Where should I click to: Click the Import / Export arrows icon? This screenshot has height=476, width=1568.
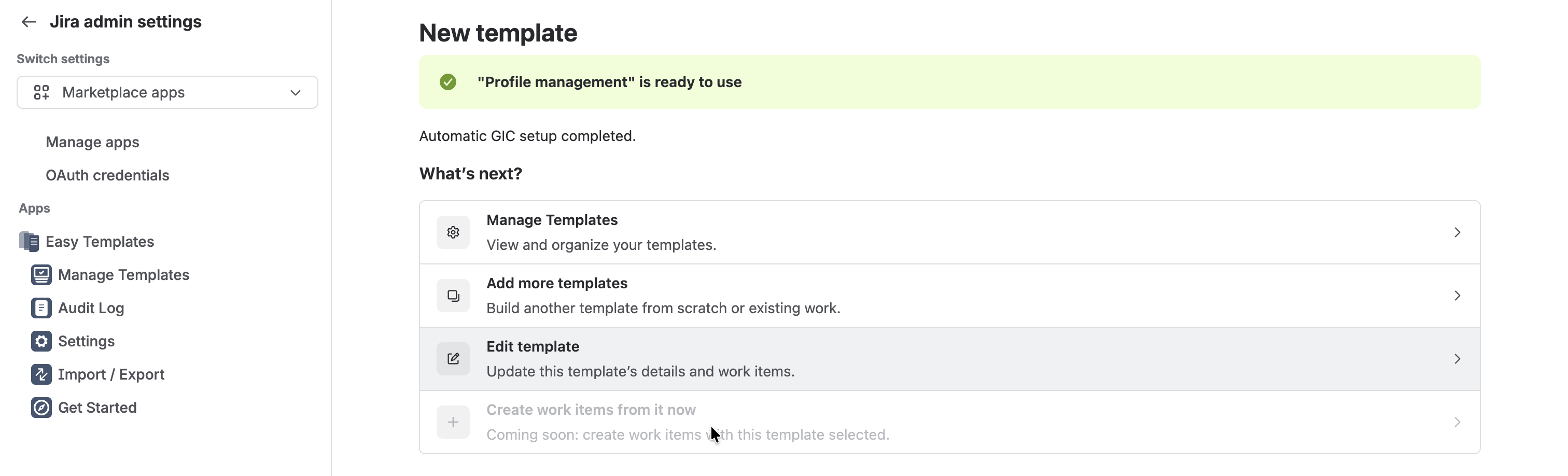[x=41, y=374]
